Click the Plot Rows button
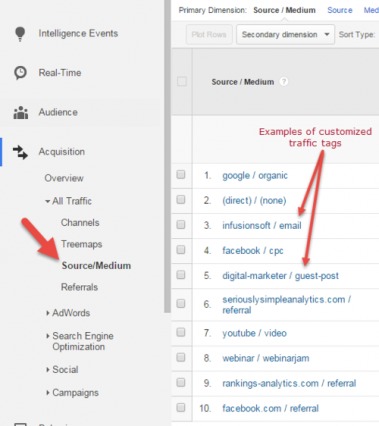The width and height of the screenshot is (379, 426). click(209, 34)
